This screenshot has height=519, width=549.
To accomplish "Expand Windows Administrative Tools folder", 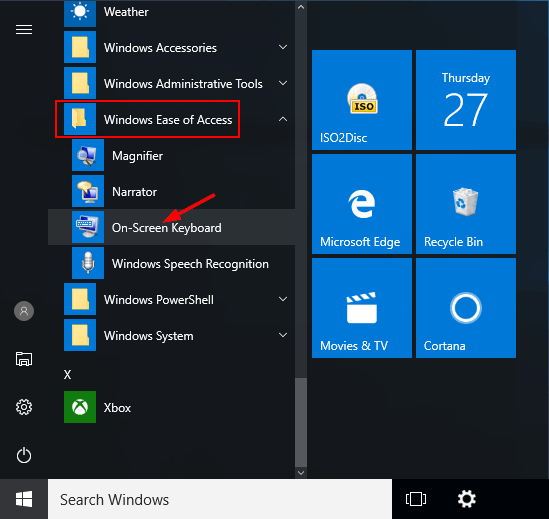I will (x=176, y=83).
